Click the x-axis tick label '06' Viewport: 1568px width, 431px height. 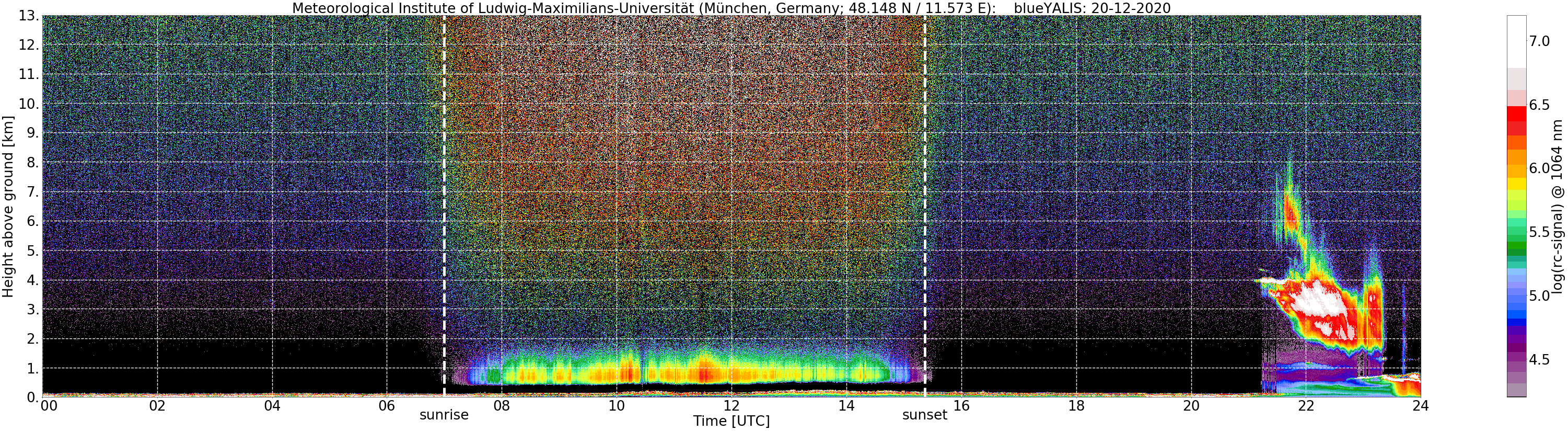click(387, 406)
